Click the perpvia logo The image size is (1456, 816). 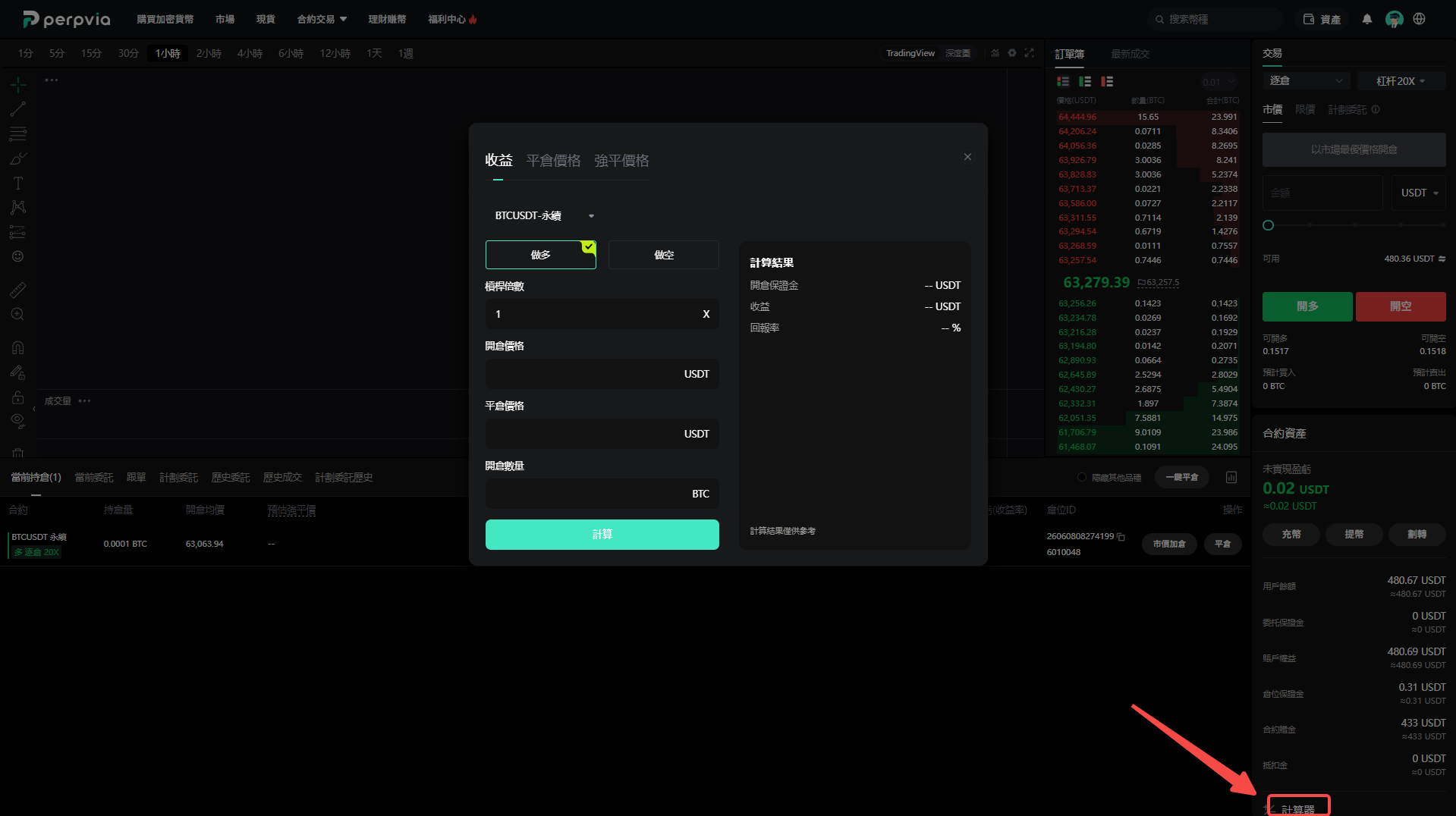click(x=66, y=19)
